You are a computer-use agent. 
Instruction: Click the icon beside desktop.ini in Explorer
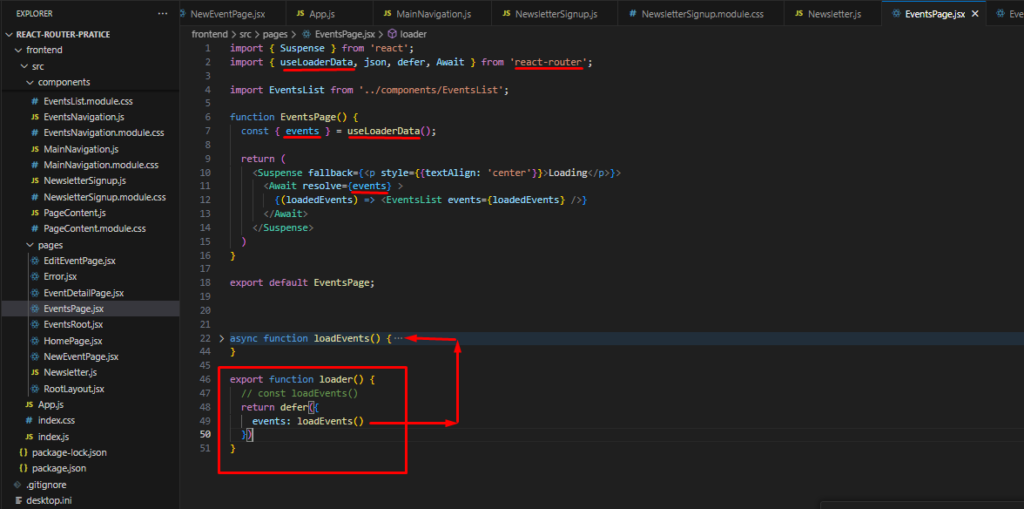point(18,500)
